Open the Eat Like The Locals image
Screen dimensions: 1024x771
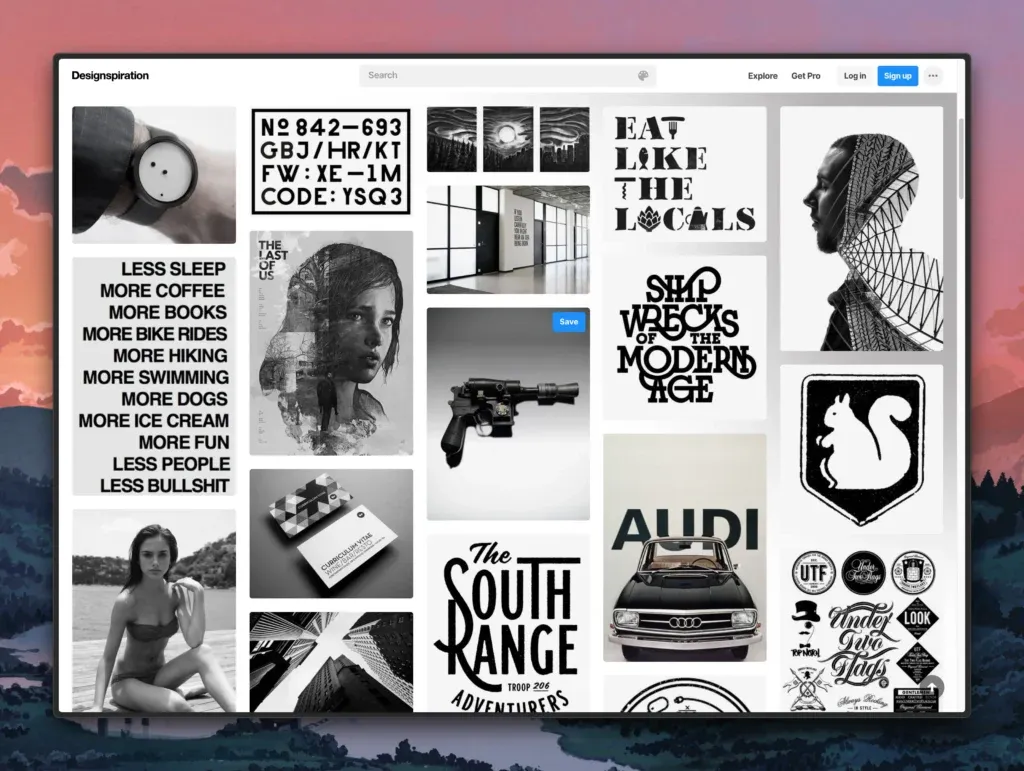coord(684,174)
